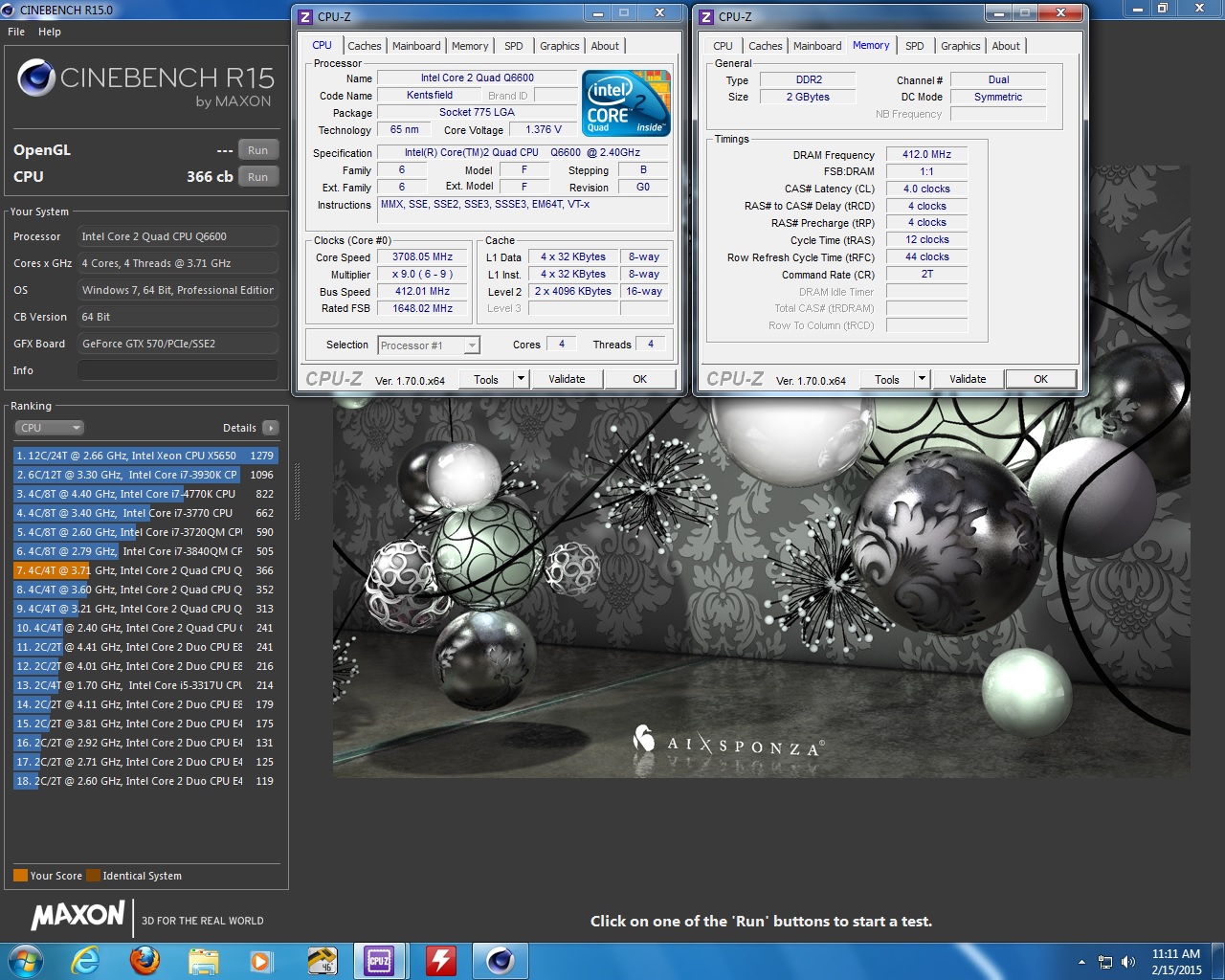Switch to Memory tab in left CPU-Z
The height and width of the screenshot is (980, 1225).
470,46
